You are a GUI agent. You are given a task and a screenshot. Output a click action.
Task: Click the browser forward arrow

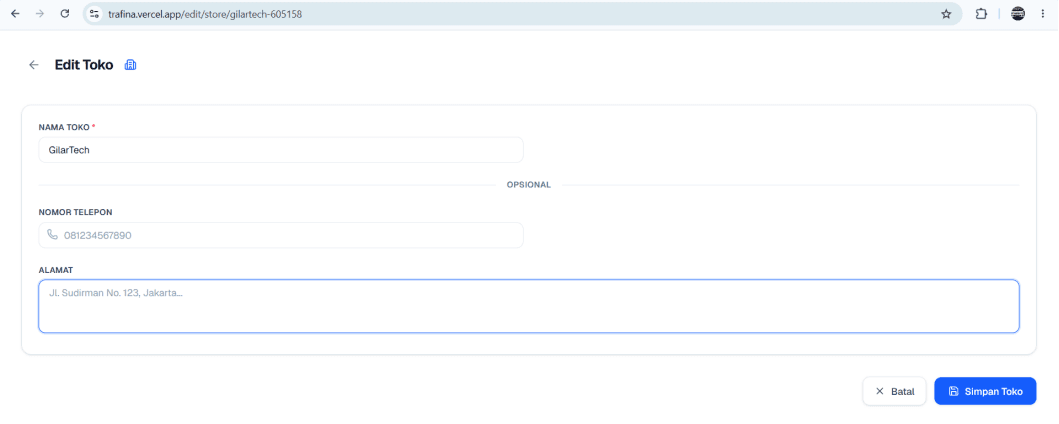tap(40, 14)
